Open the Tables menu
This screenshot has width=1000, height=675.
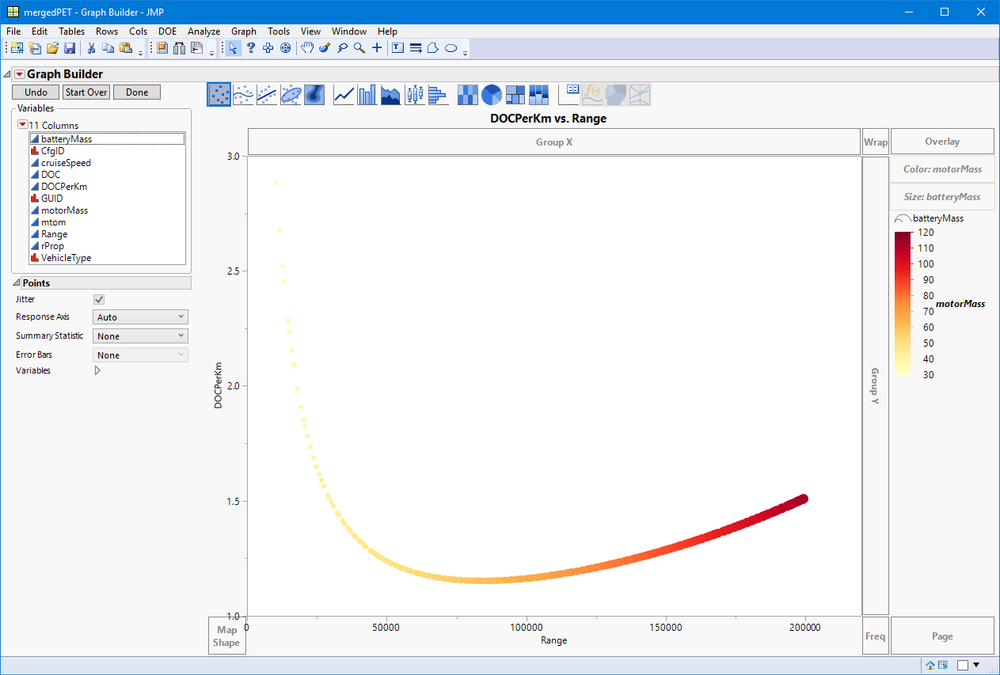[71, 31]
